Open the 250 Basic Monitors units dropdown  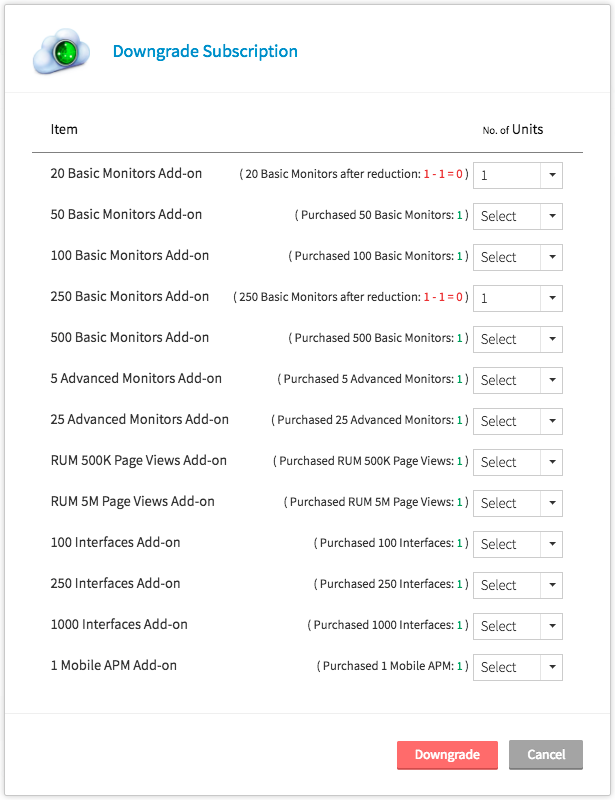[518, 298]
